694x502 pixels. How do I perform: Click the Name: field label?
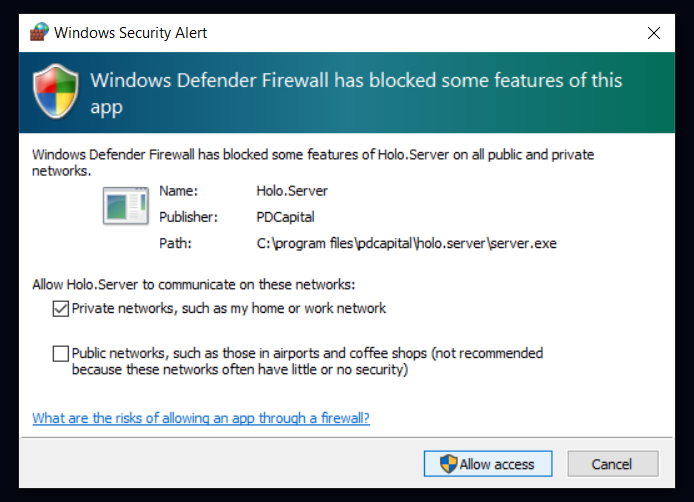[178, 191]
